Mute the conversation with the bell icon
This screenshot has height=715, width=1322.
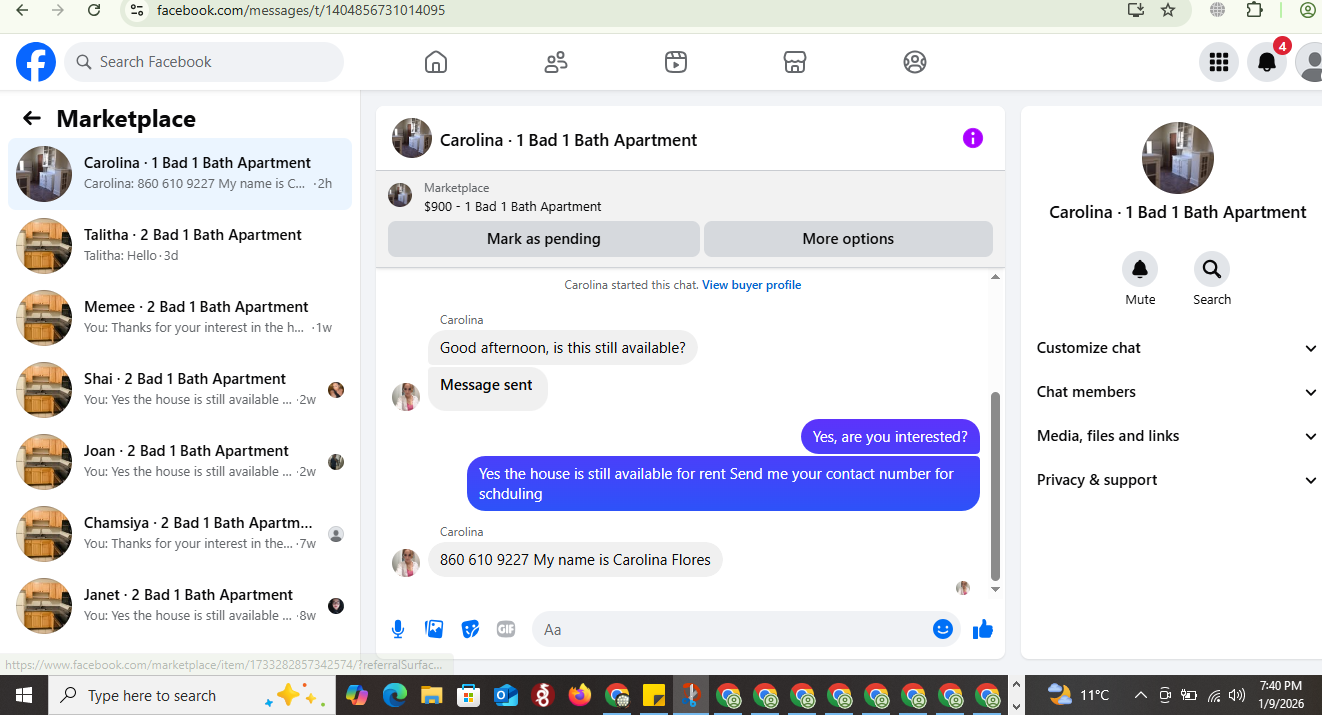pos(1140,269)
